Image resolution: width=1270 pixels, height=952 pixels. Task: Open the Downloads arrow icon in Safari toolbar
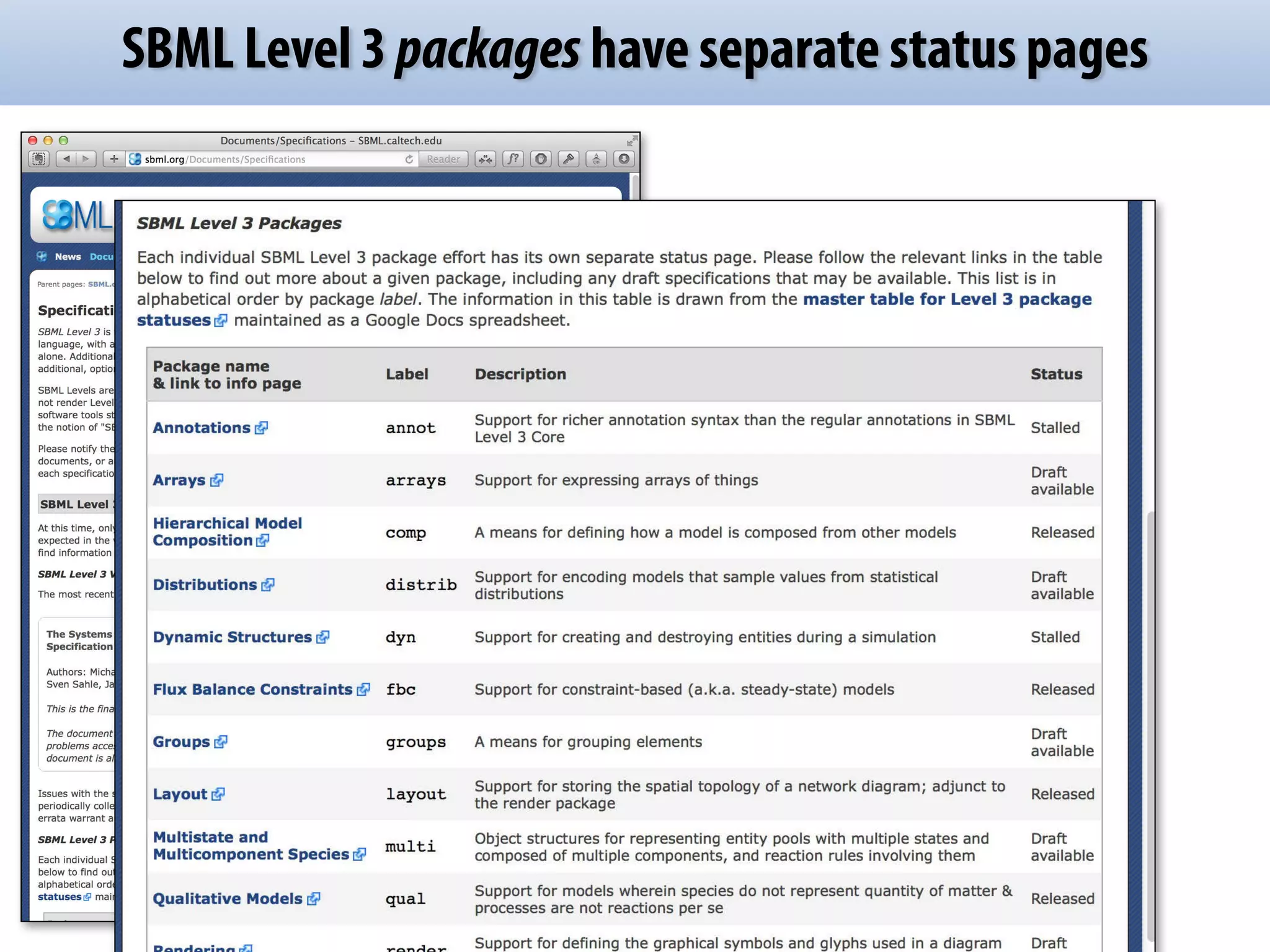click(624, 159)
